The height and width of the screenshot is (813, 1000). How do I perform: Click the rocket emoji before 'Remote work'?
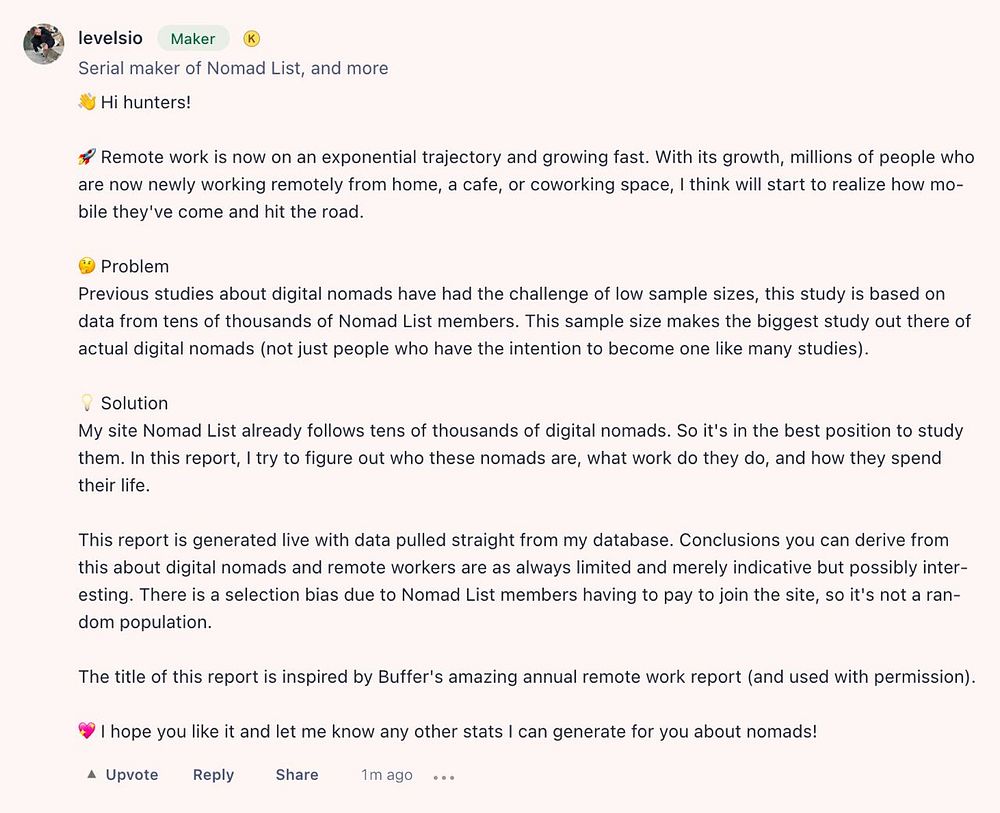[x=87, y=157]
